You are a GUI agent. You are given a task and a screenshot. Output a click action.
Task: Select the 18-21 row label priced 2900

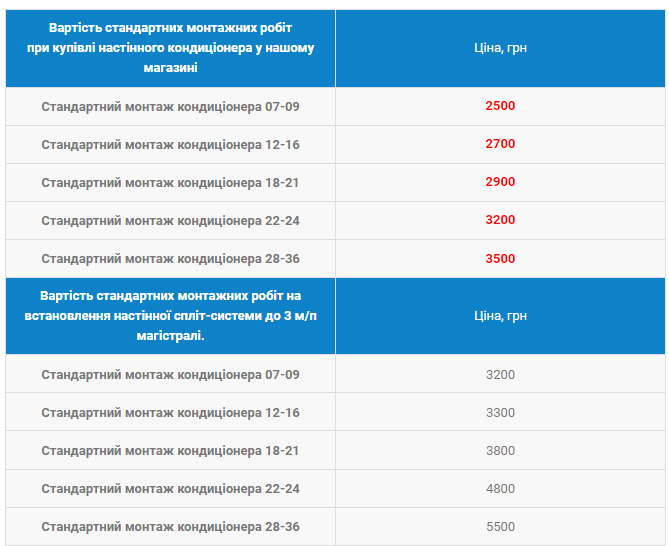pos(171,182)
